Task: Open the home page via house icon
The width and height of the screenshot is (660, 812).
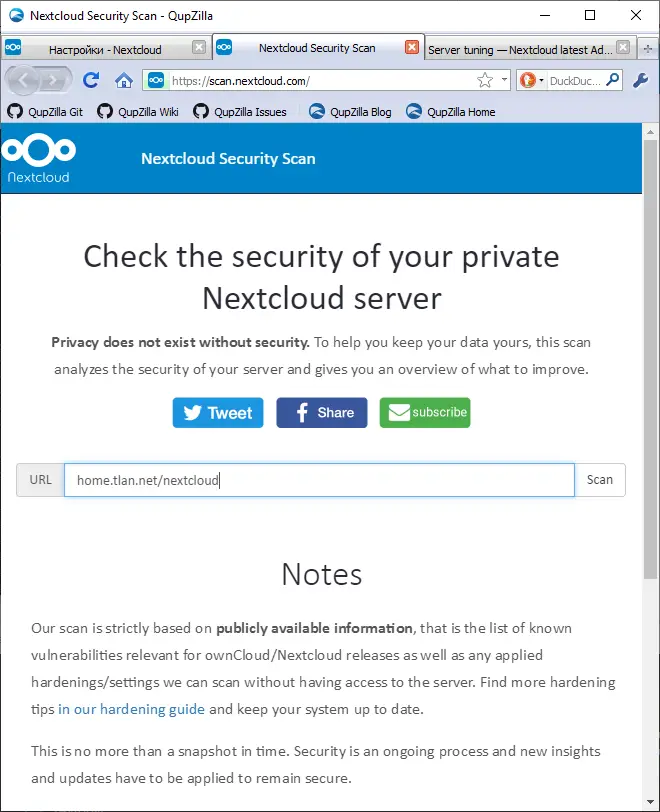Action: click(x=124, y=80)
